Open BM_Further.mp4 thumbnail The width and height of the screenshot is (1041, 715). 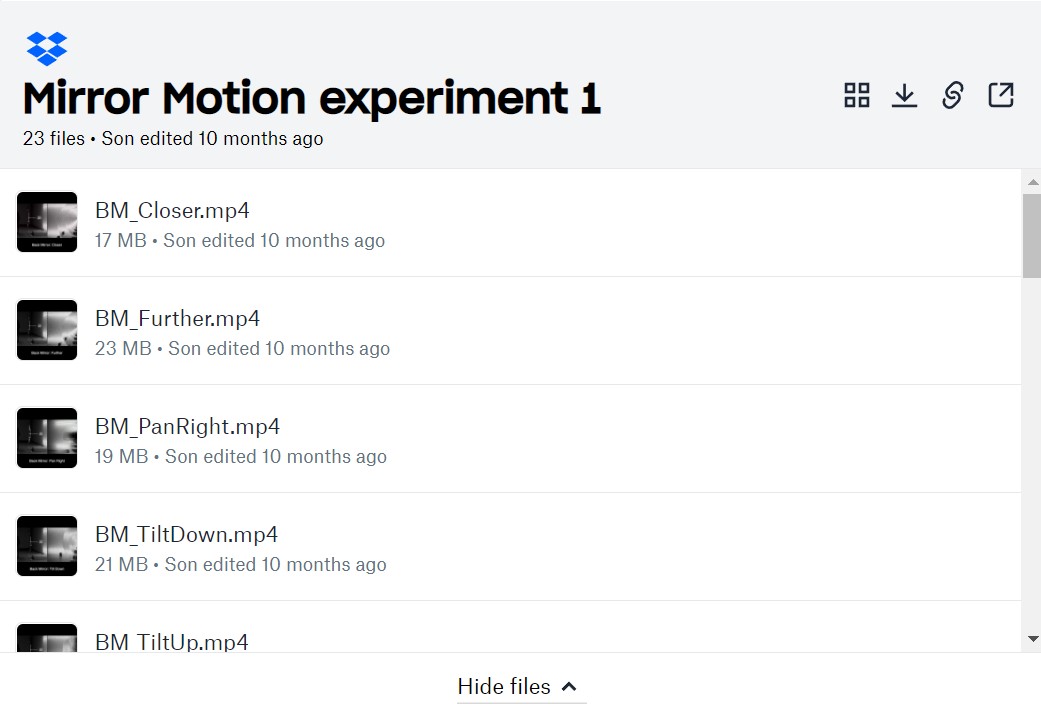click(x=46, y=330)
